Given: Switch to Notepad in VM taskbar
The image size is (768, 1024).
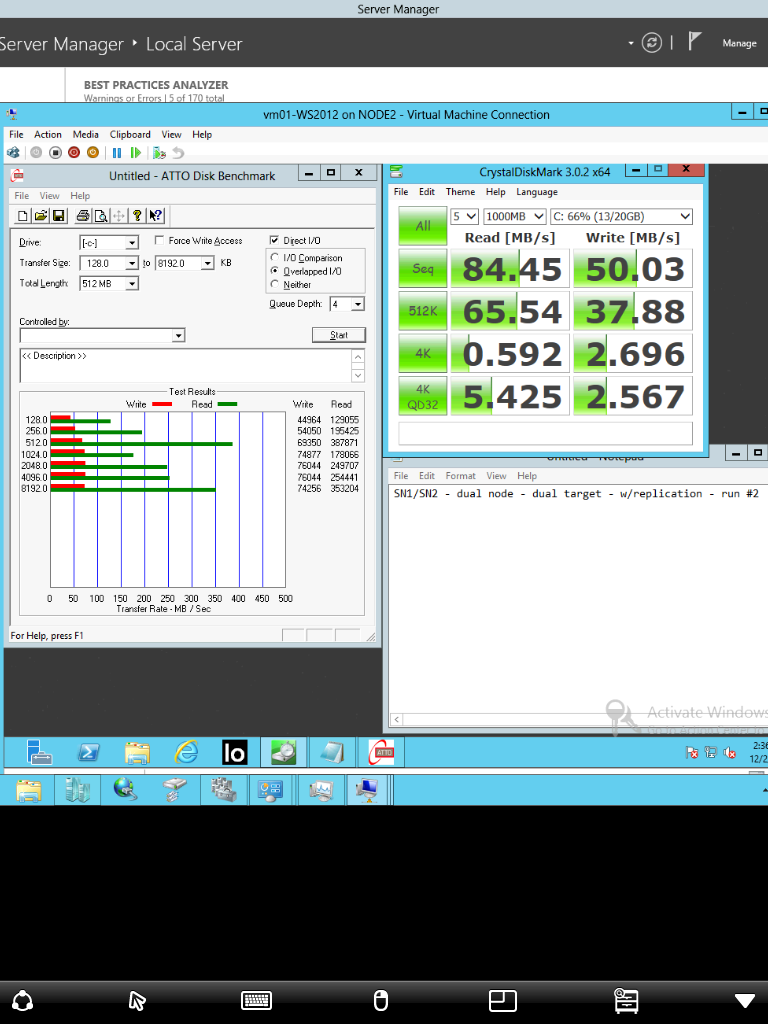Looking at the screenshot, I should [332, 752].
